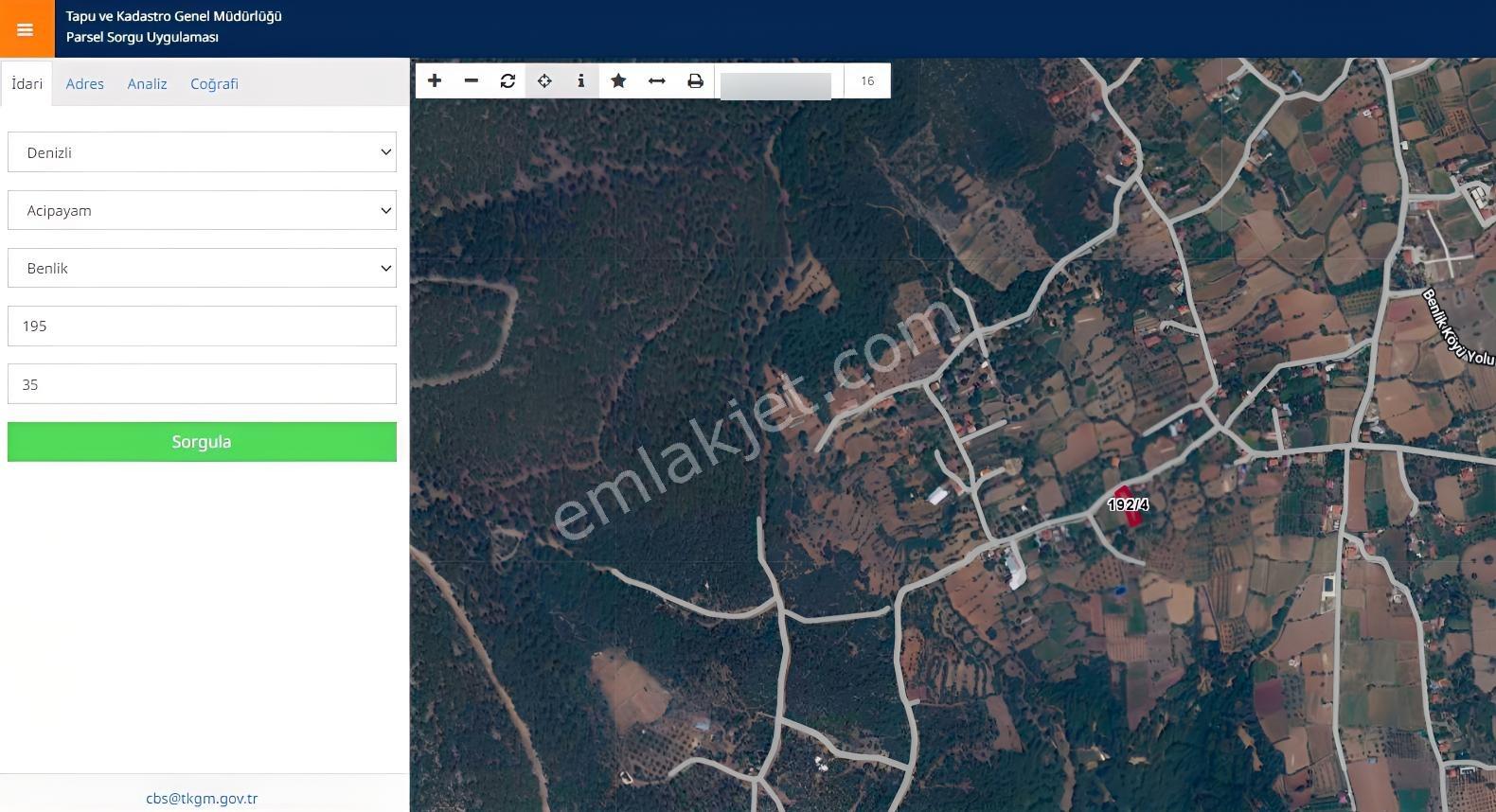
Task: Open the Acıpayam district dropdown
Action: click(x=202, y=210)
